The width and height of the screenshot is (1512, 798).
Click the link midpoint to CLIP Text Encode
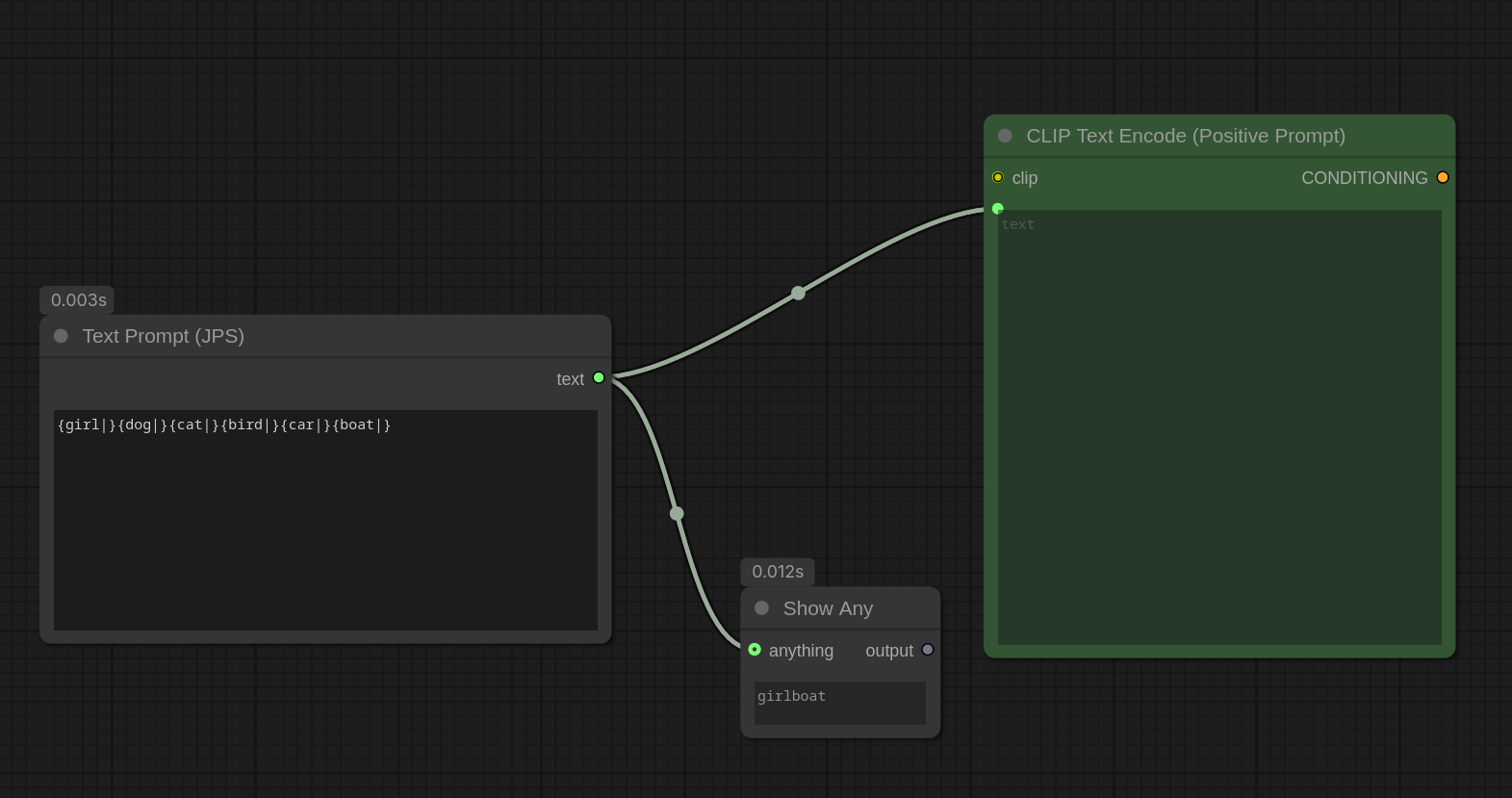(798, 293)
